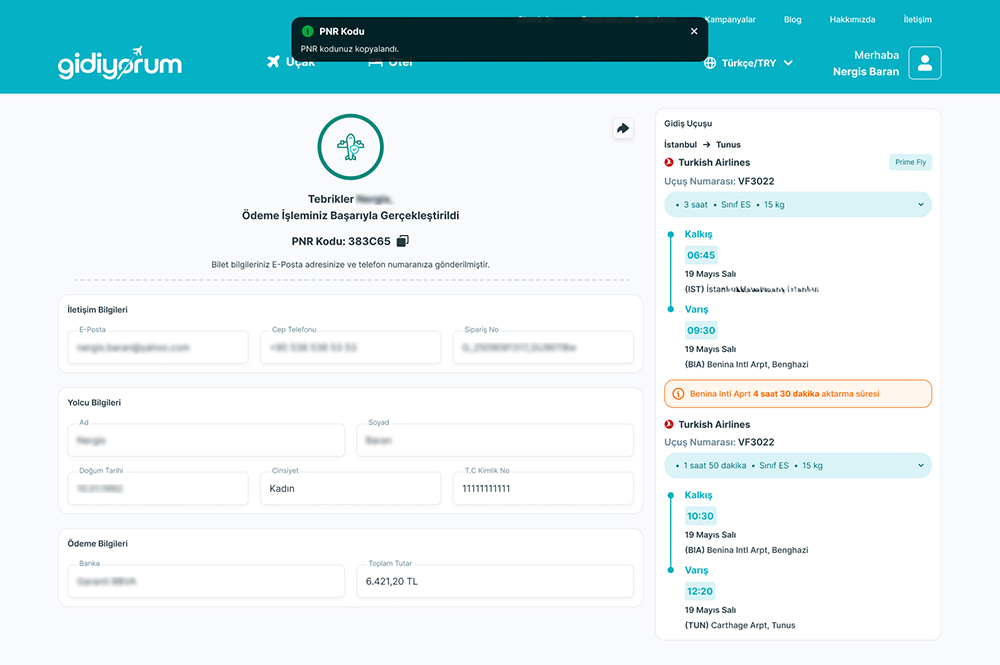The width and height of the screenshot is (1000, 665).
Task: Go to the Hakkımızda page
Action: (852, 20)
